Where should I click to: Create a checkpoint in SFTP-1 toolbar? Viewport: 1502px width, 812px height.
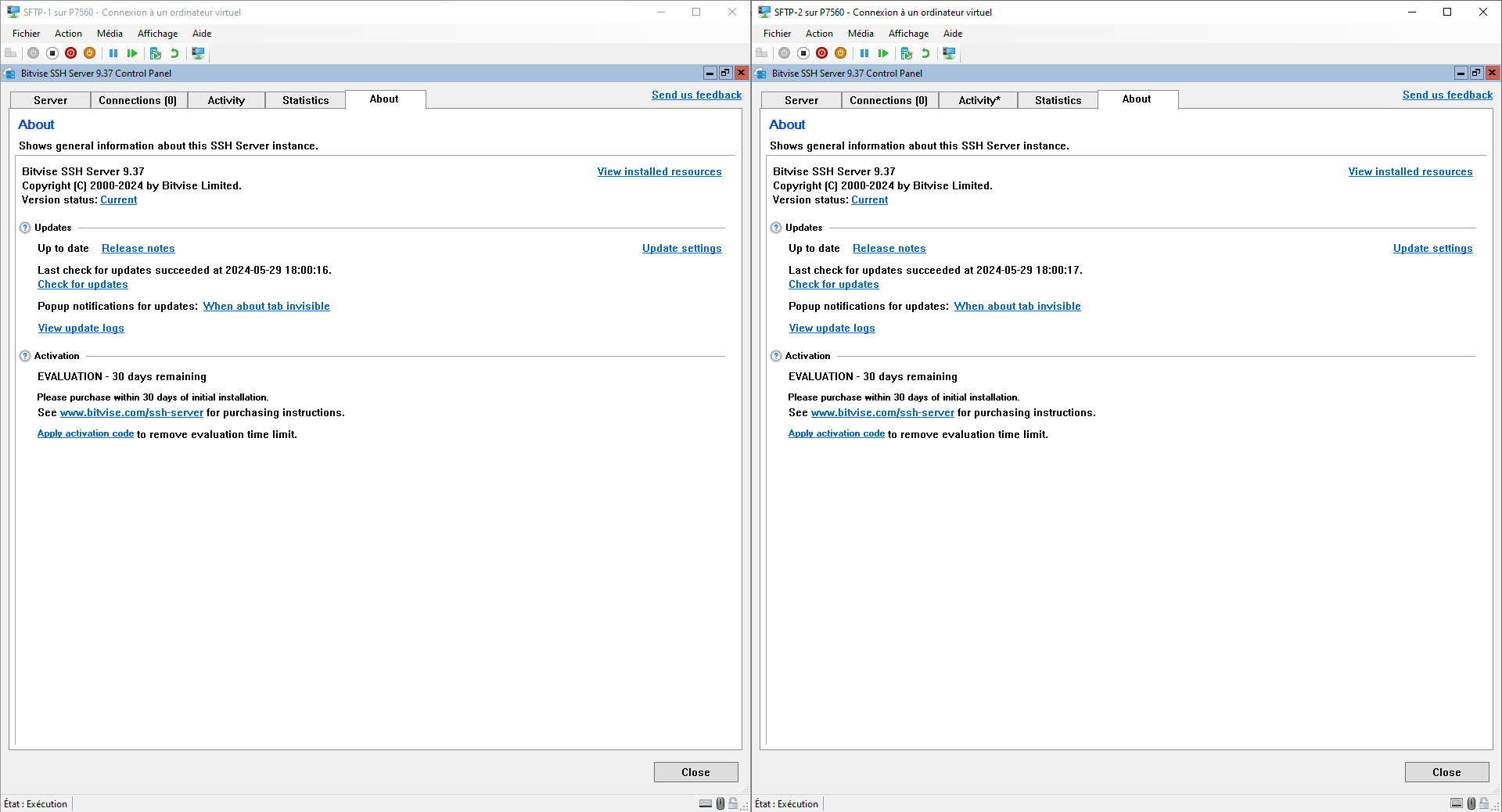pyautogui.click(x=156, y=53)
